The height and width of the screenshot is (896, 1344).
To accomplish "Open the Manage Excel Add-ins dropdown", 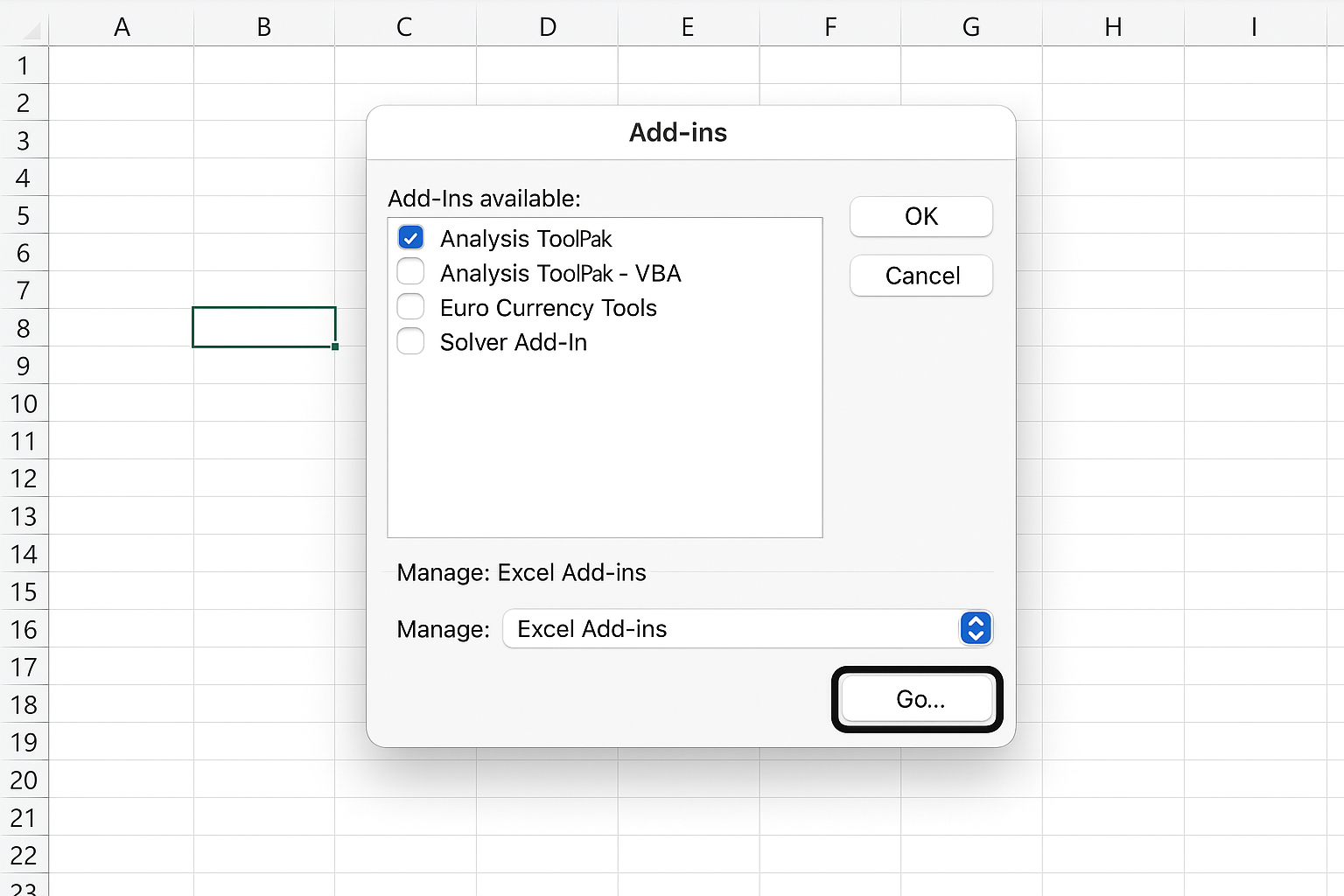I will (x=748, y=628).
